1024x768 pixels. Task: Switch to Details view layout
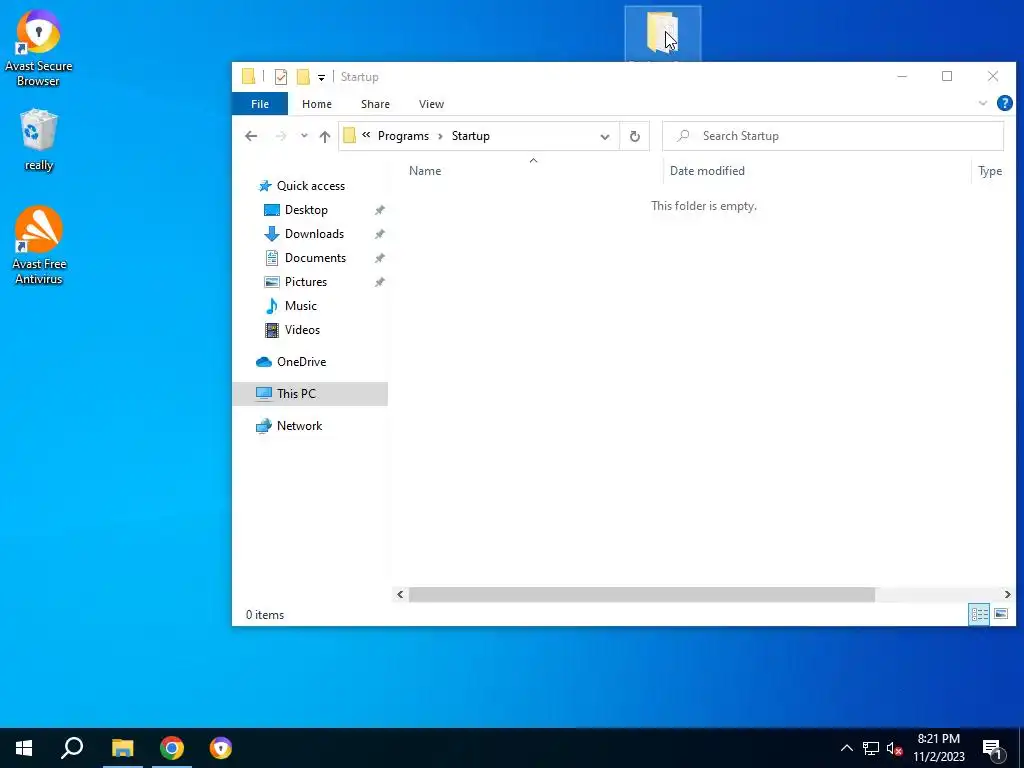pyautogui.click(x=979, y=614)
